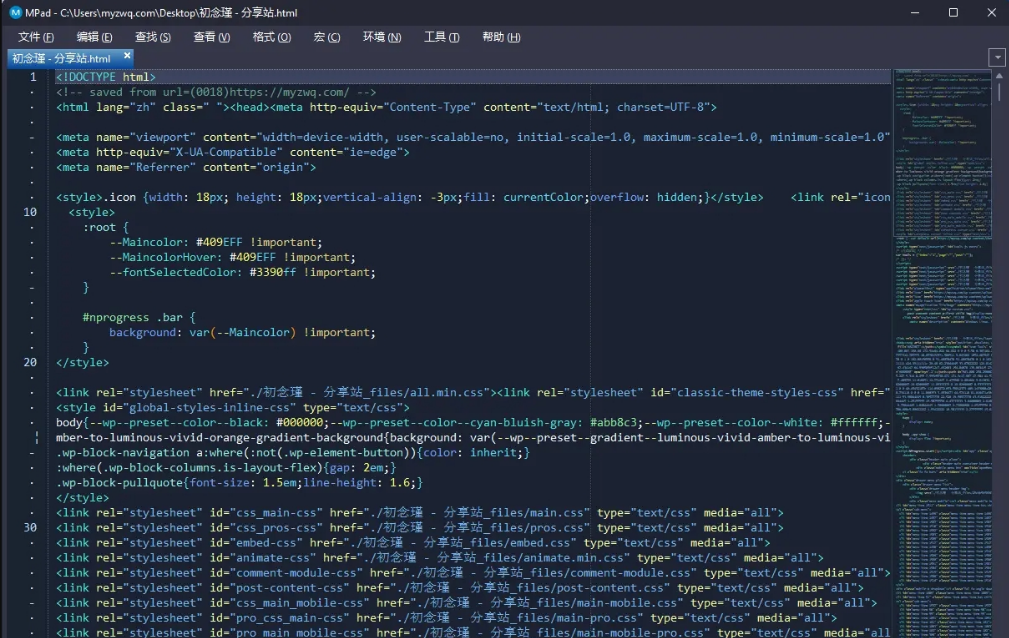Show the 环境 (Environment) menu

pos(381,37)
